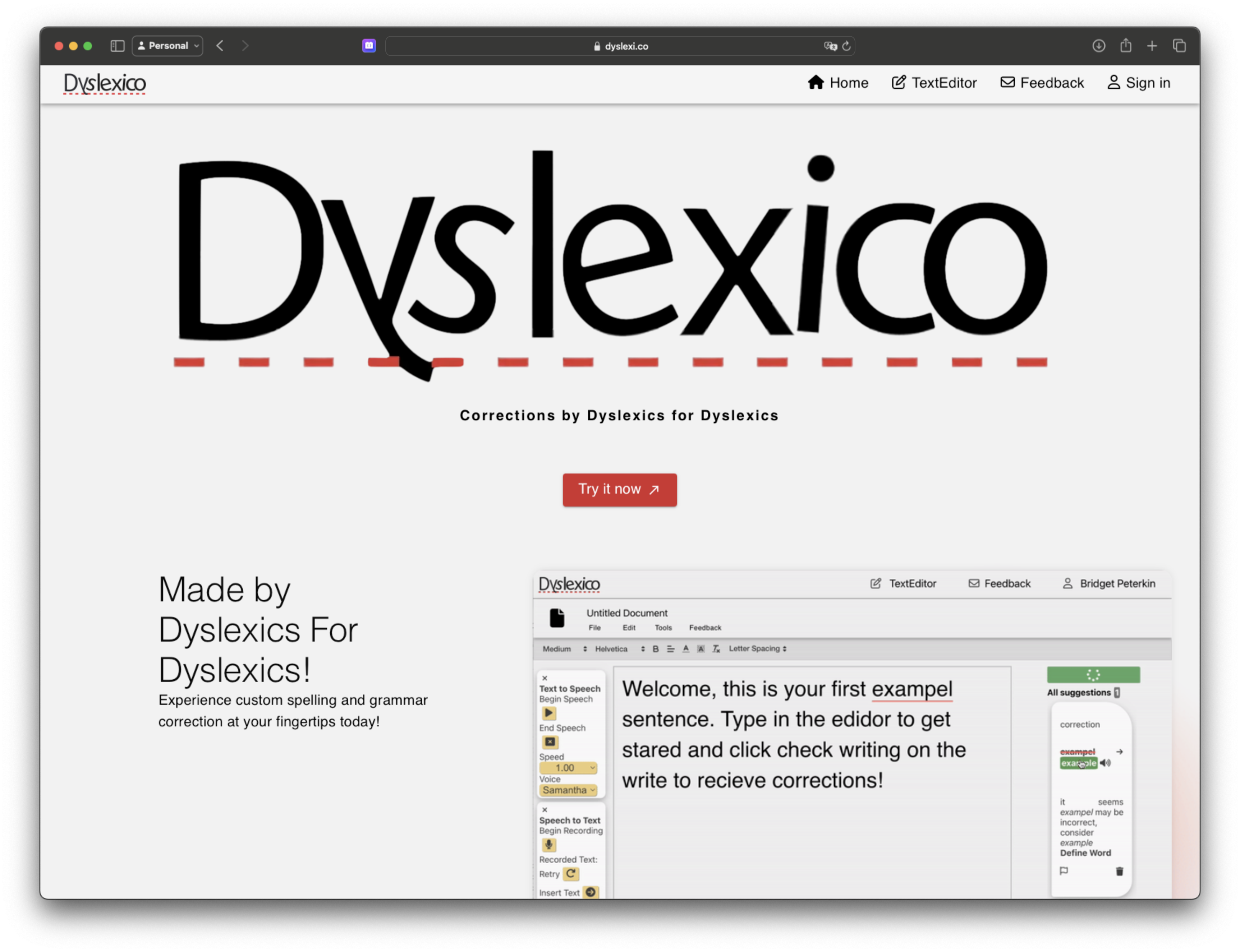This screenshot has height=952, width=1240.
Task: Open the Medium size dropdown in editor preview
Action: tap(564, 649)
